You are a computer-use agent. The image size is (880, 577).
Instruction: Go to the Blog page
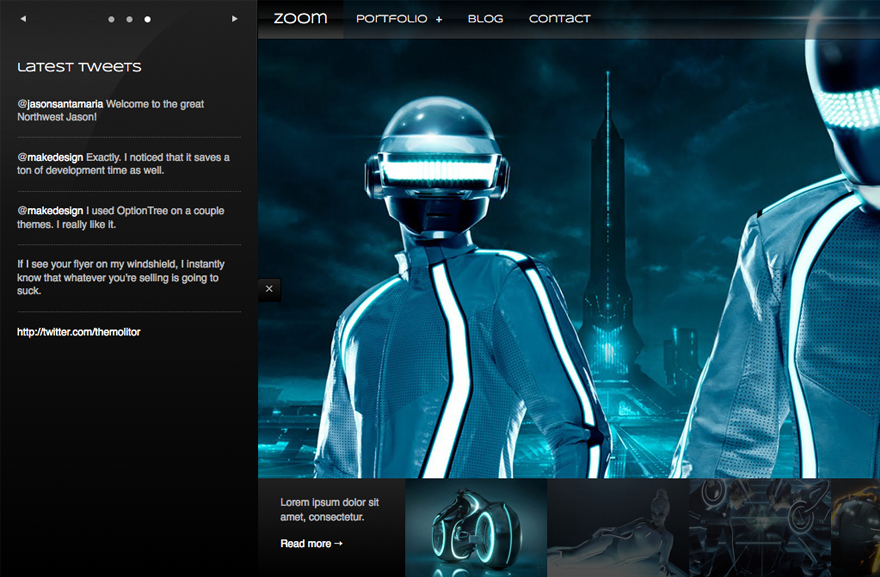point(485,19)
